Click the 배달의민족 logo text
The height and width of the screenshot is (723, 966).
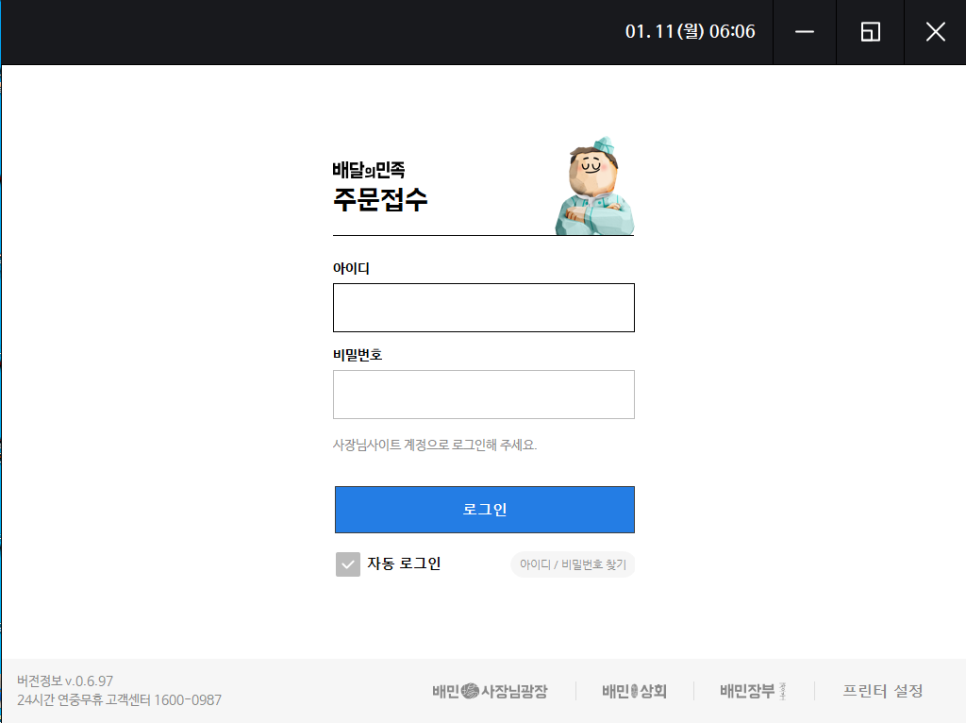click(x=369, y=169)
